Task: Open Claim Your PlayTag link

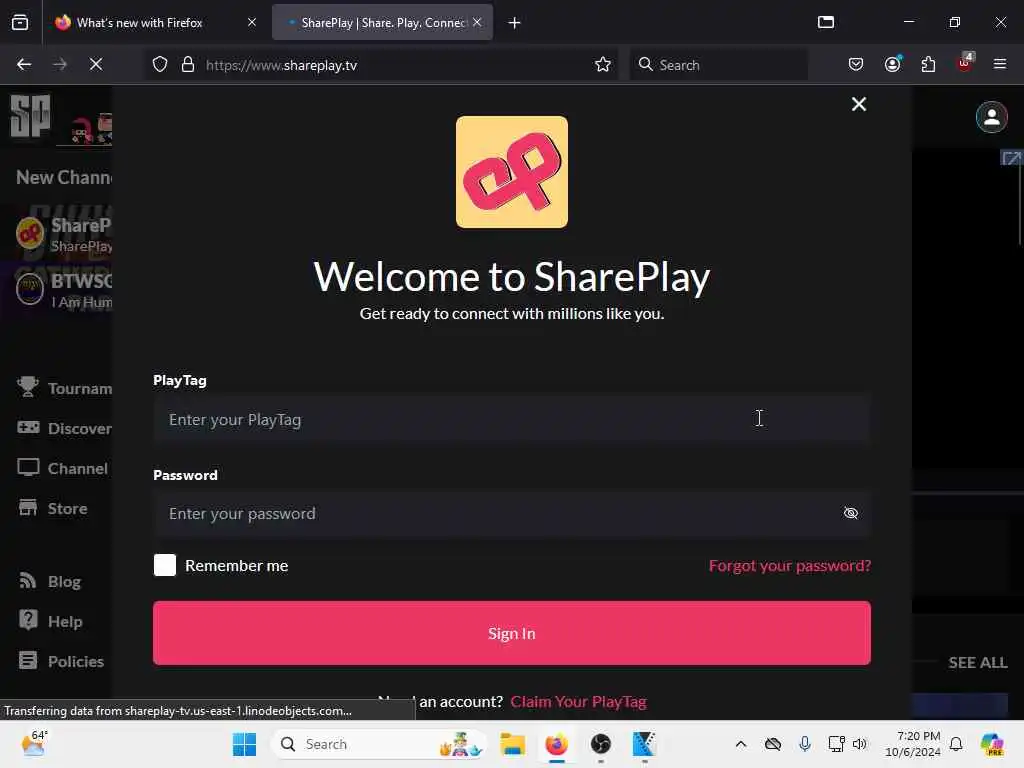Action: pos(578,702)
